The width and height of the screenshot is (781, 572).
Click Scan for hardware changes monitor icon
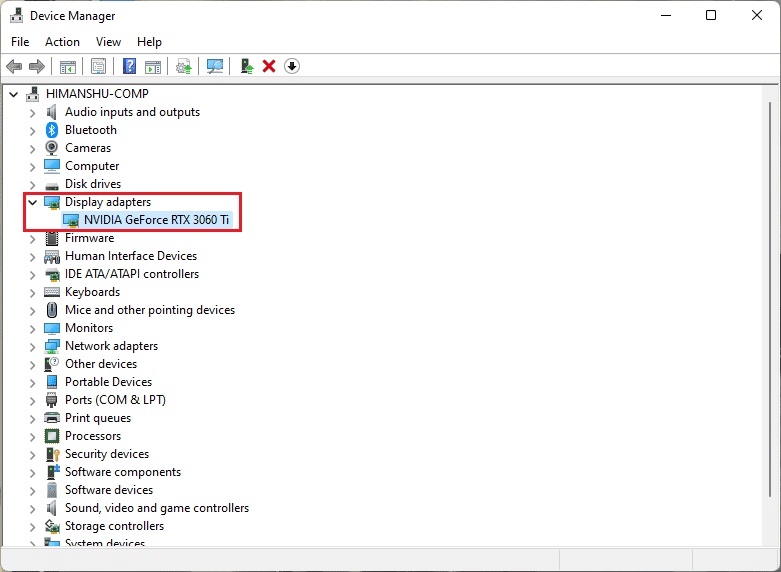point(215,66)
